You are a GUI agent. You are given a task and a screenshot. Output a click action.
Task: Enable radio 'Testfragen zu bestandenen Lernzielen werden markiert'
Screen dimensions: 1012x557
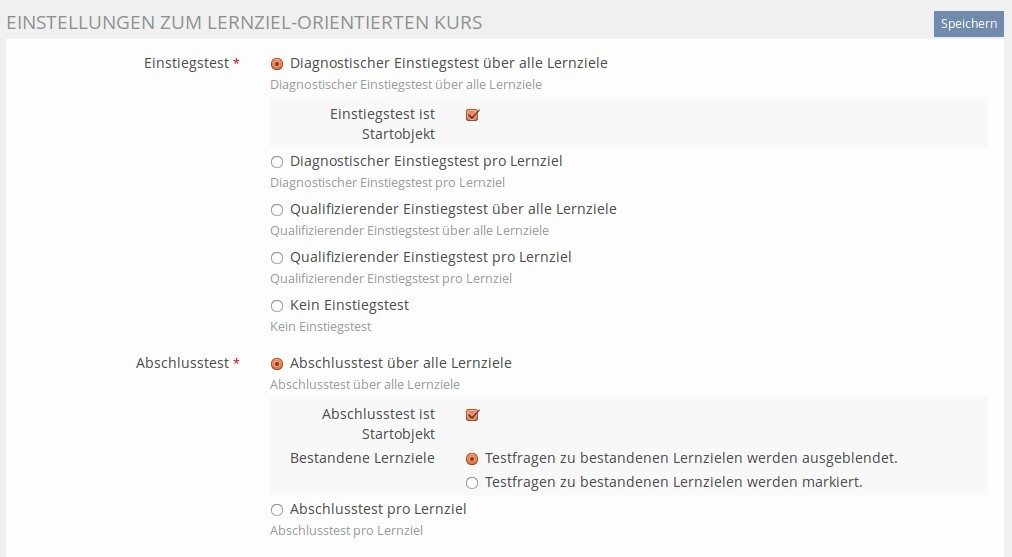472,483
